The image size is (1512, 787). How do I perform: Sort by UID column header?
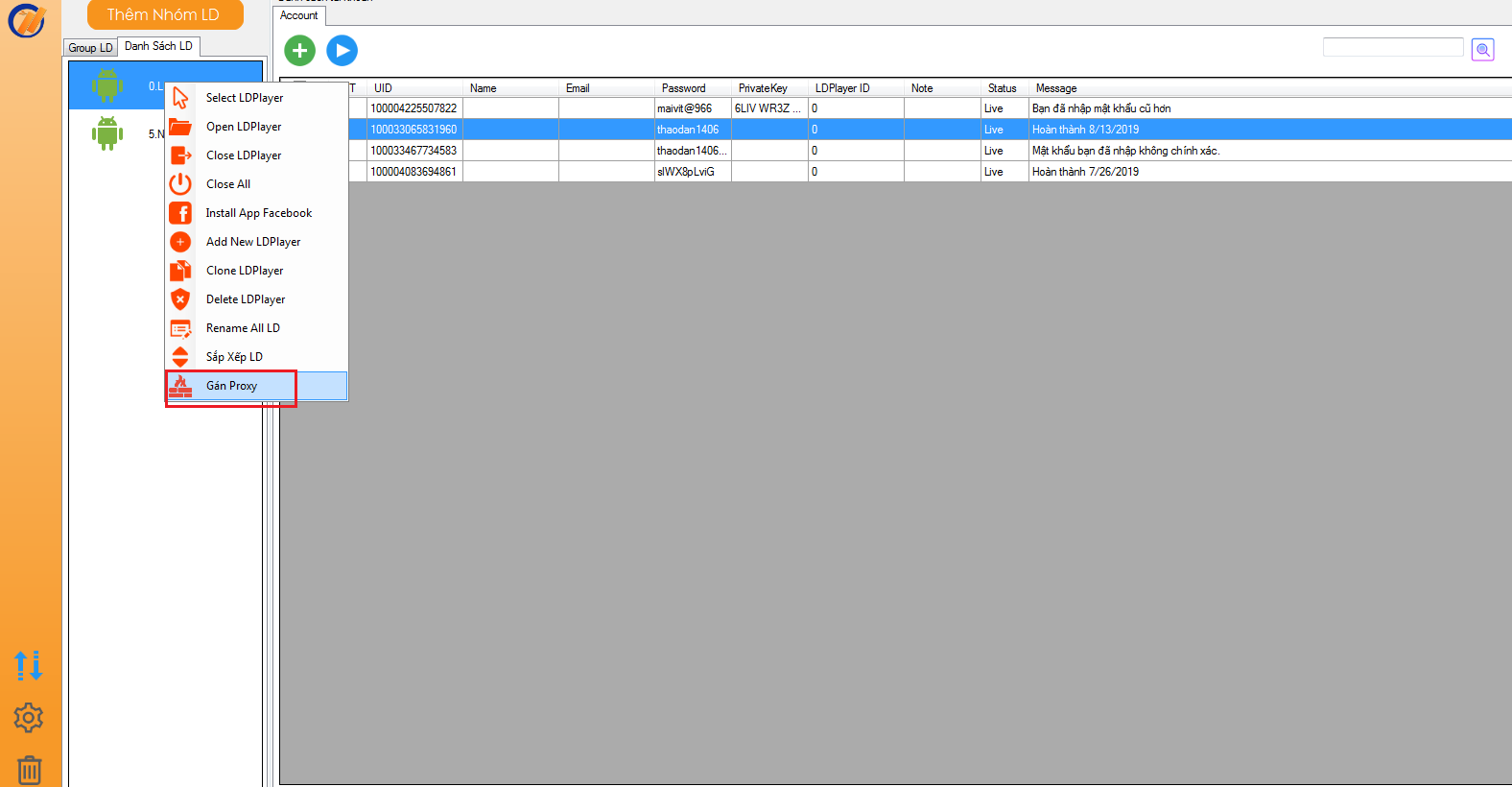[414, 88]
